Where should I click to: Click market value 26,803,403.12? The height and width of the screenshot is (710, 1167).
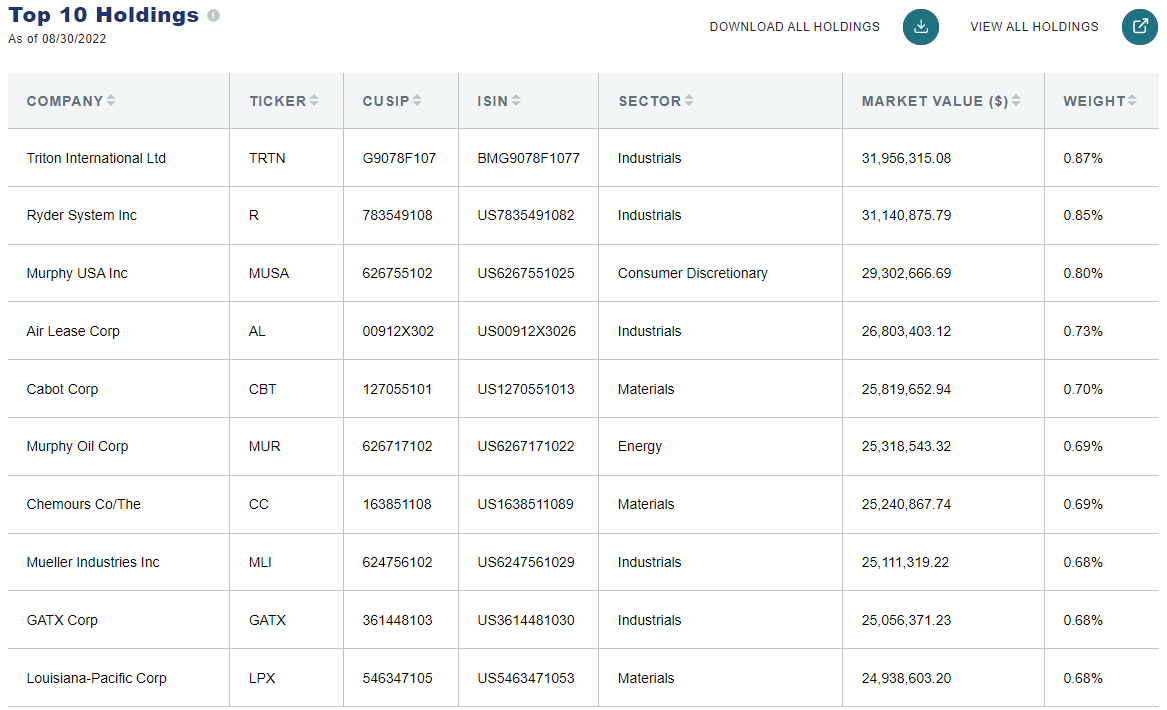click(x=907, y=332)
